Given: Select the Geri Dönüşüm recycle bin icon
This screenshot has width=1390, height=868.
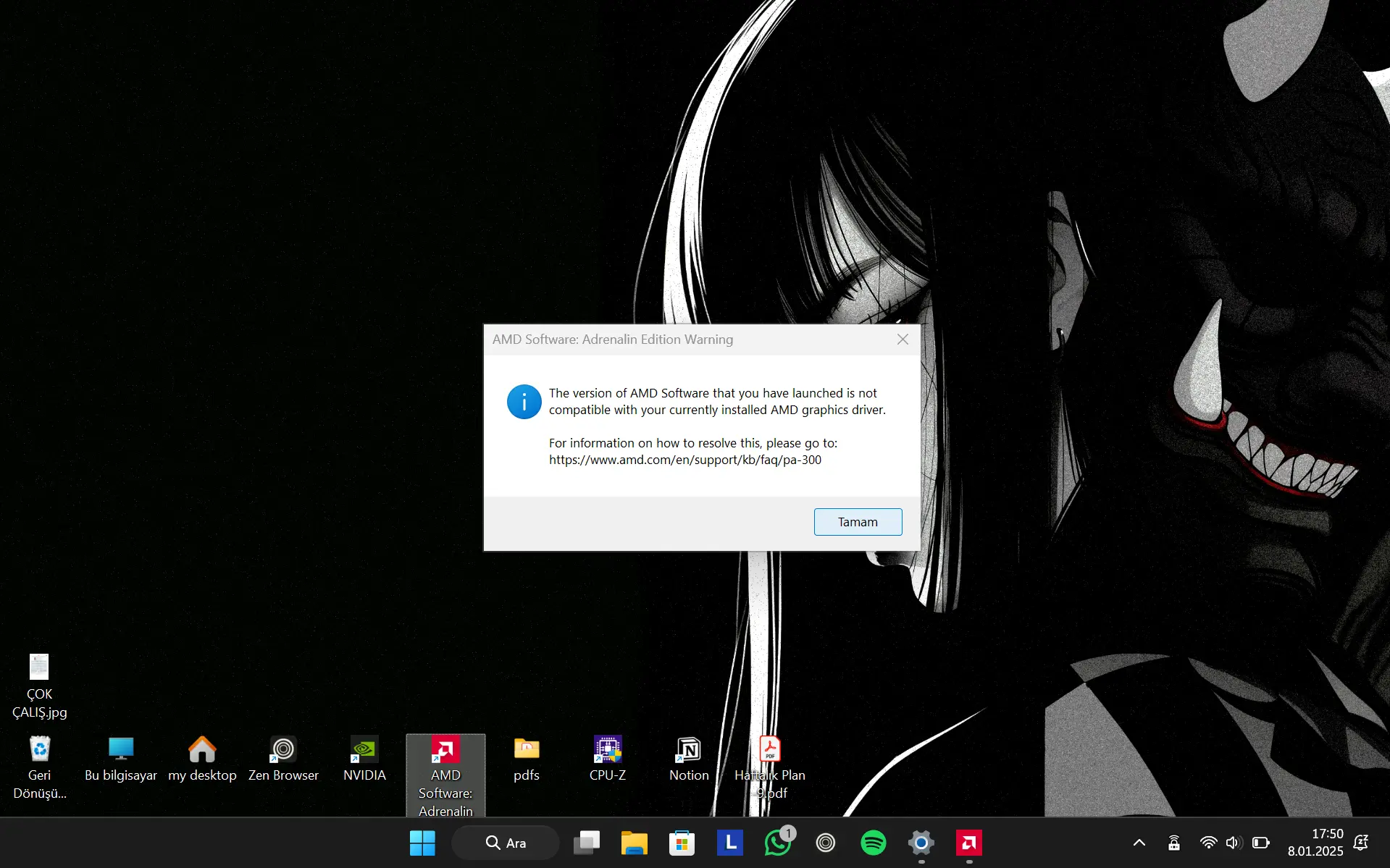Looking at the screenshot, I should tap(40, 767).
